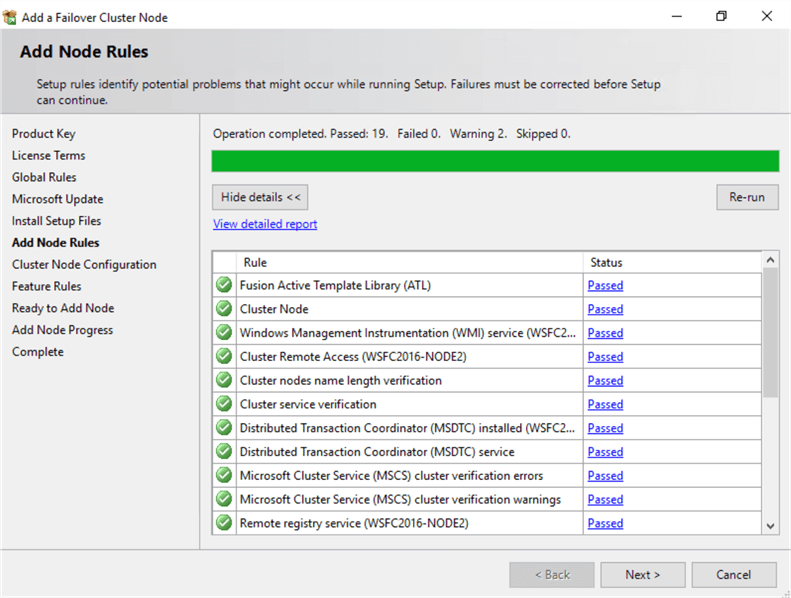Screen dimensions: 791x598
Task: Select Complete step in sidebar
Action: (38, 352)
